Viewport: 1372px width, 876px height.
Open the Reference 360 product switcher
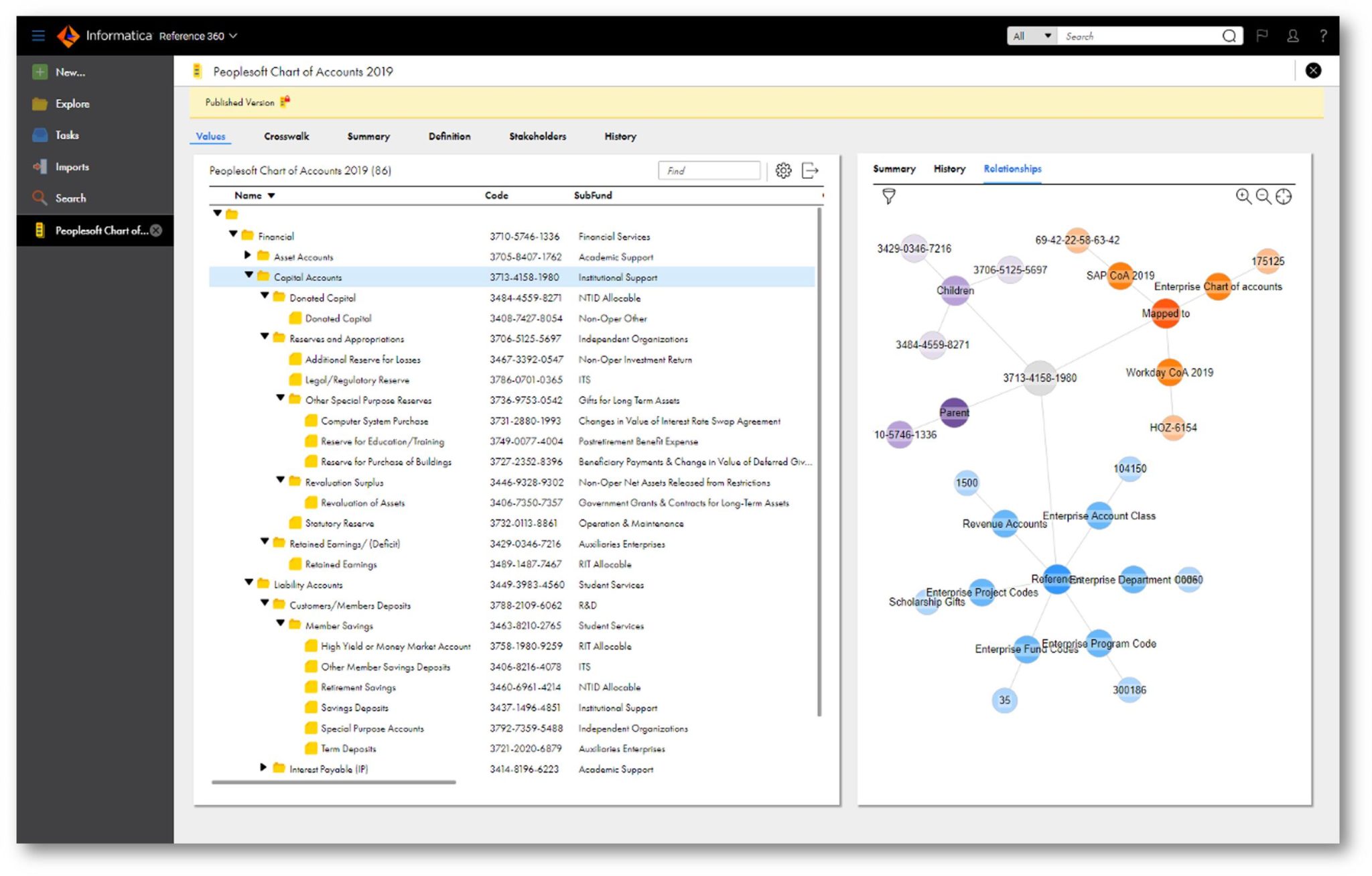(x=198, y=36)
